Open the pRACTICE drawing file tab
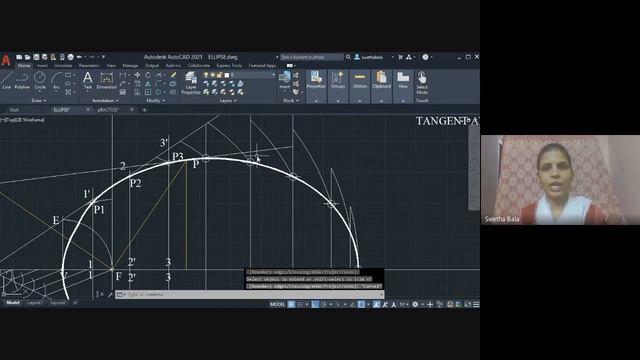 [108, 110]
